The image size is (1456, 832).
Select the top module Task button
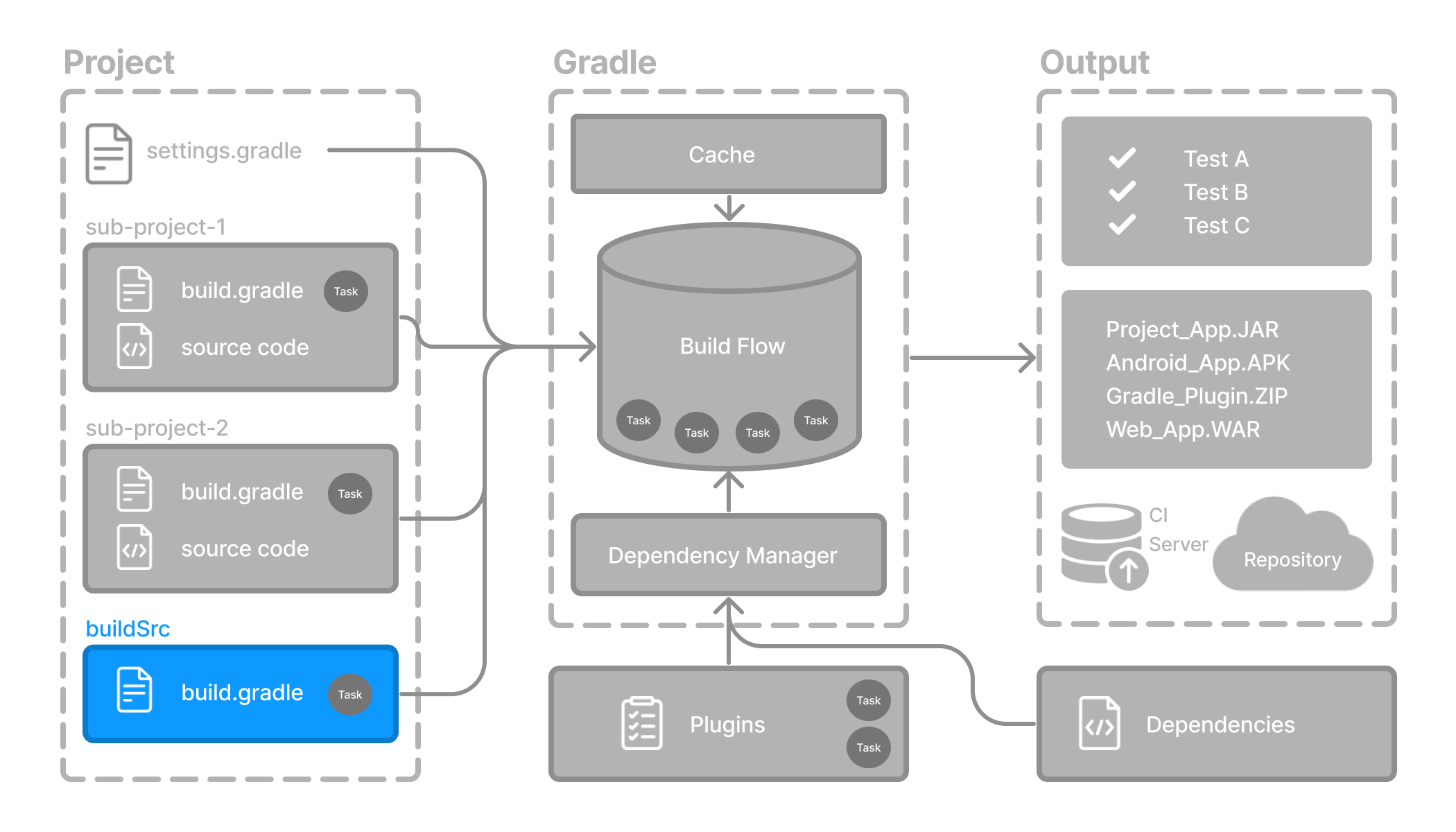pos(346,291)
